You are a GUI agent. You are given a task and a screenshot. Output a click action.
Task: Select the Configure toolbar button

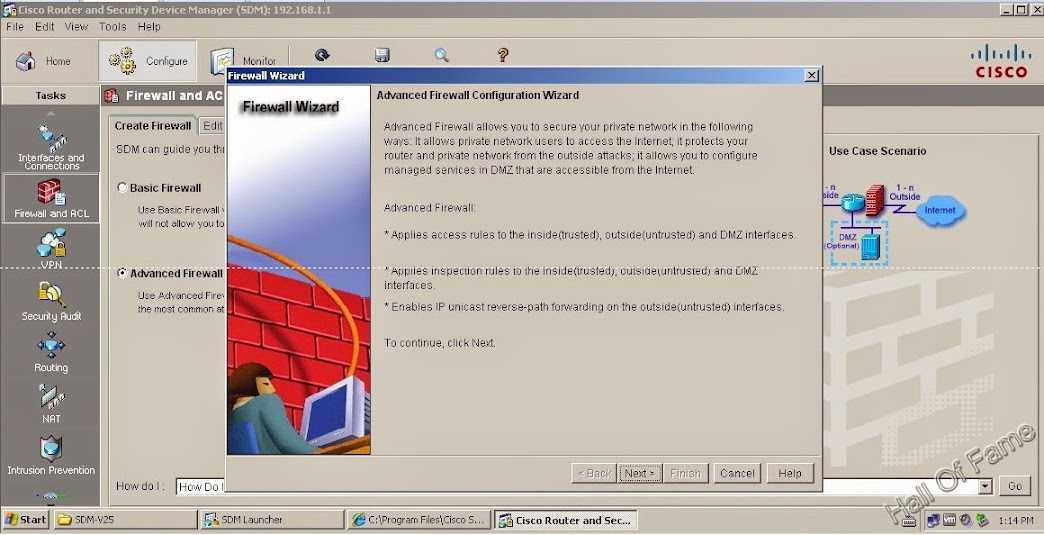coord(148,61)
